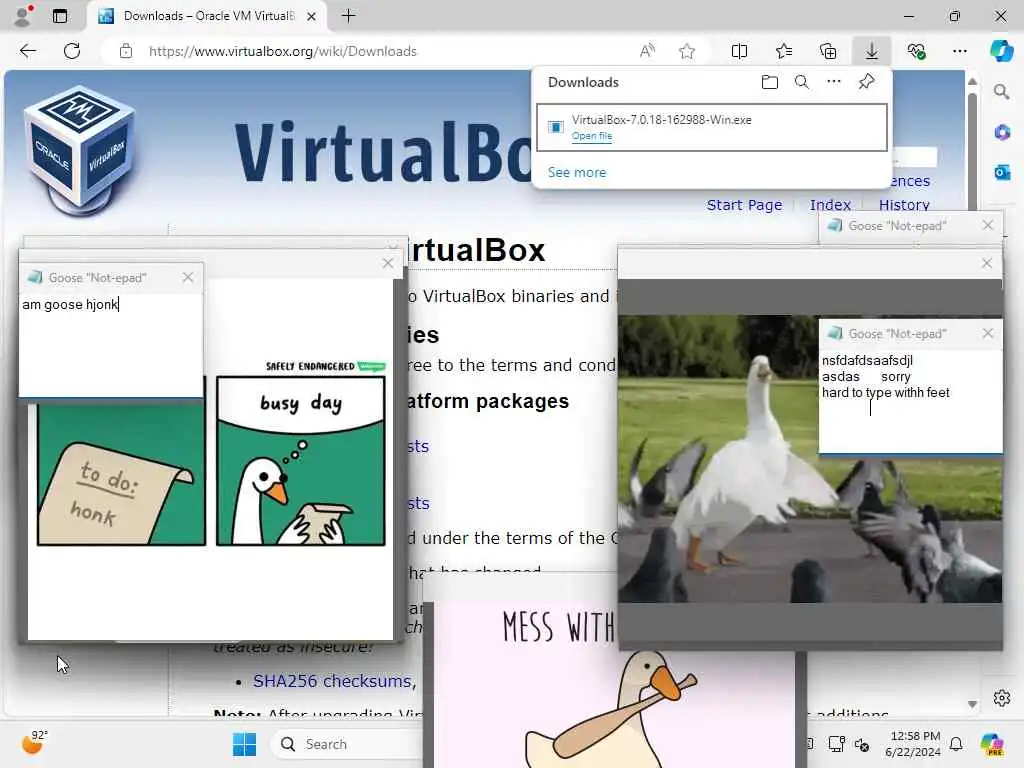Open Microsoft 365 sidebar icon
1024x768 pixels.
[x=1002, y=133]
